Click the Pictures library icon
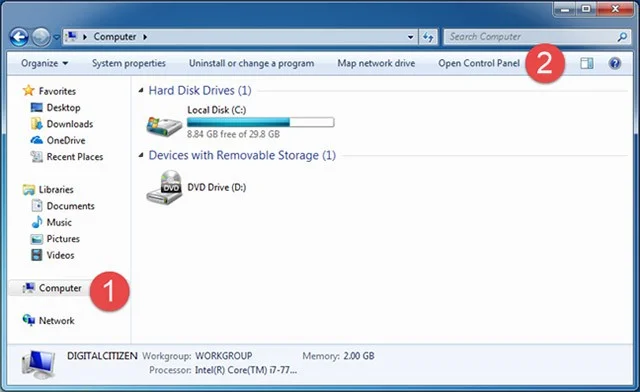This screenshot has height=392, width=640. (37, 239)
